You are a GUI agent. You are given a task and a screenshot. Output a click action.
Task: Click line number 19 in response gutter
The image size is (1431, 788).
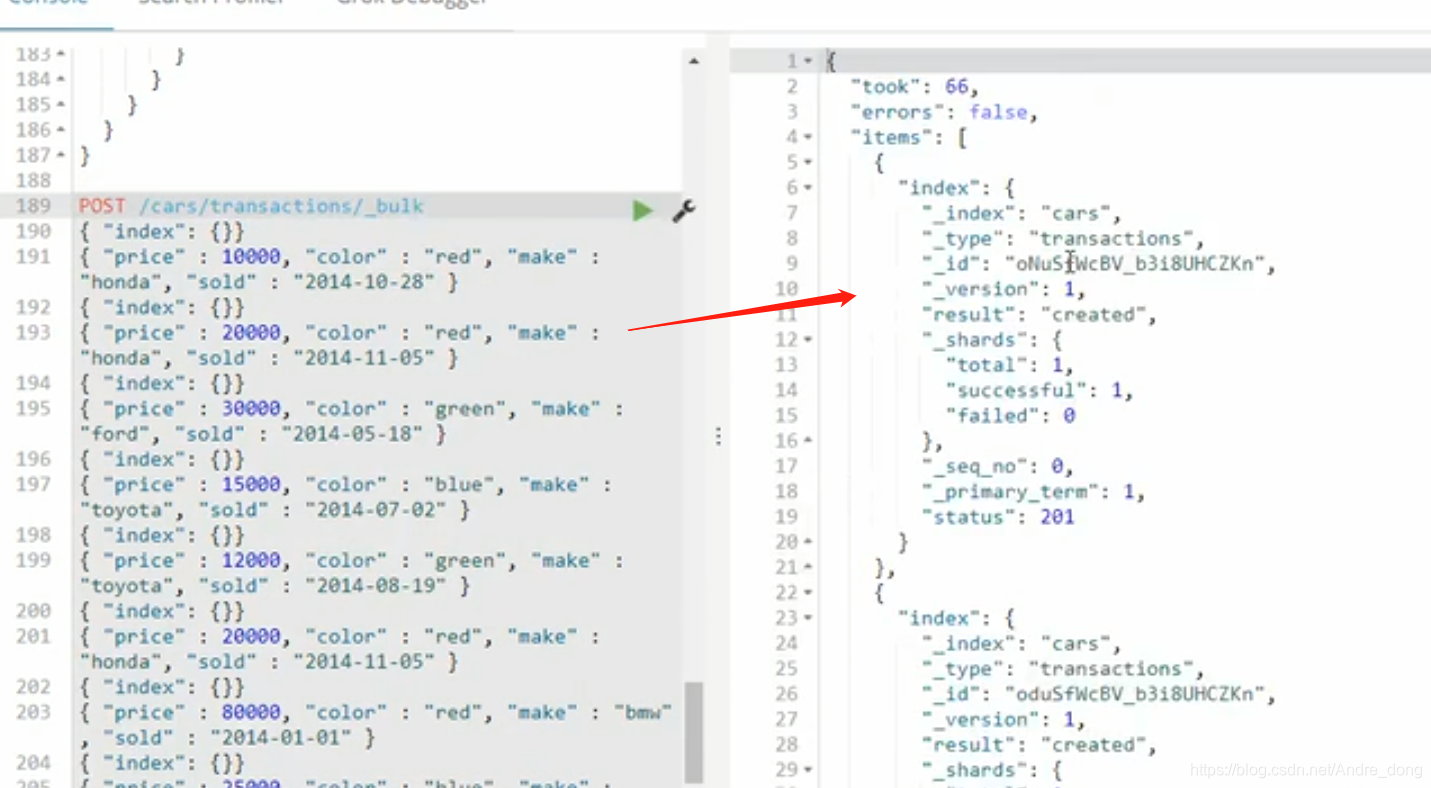pos(786,517)
